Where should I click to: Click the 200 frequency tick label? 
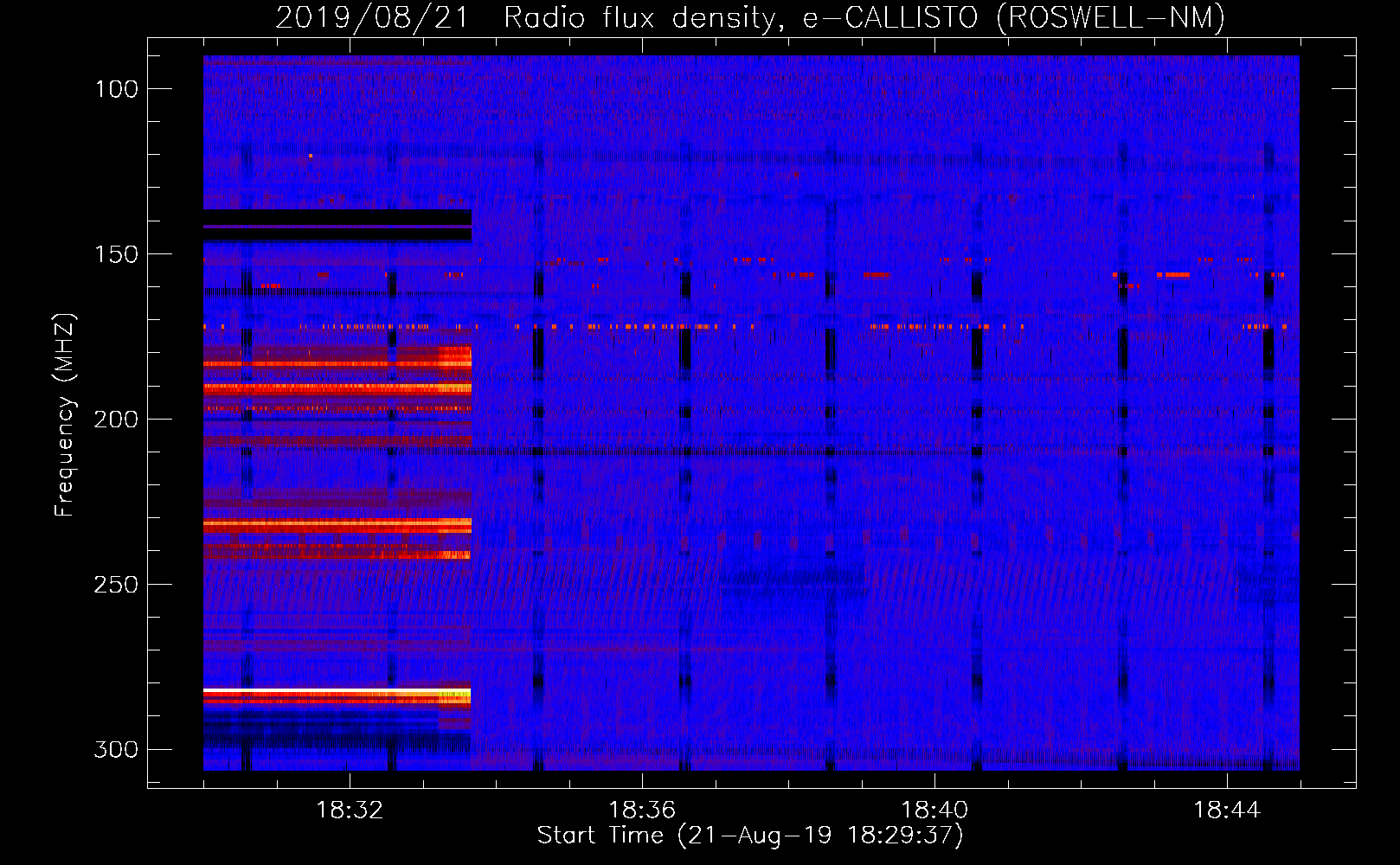click(x=116, y=420)
